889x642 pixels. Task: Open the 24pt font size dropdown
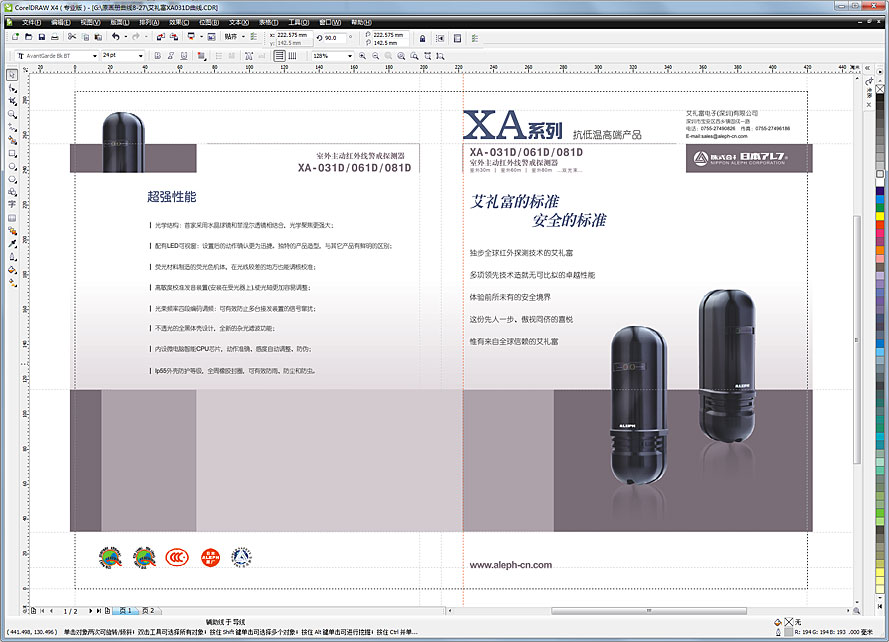(x=142, y=54)
